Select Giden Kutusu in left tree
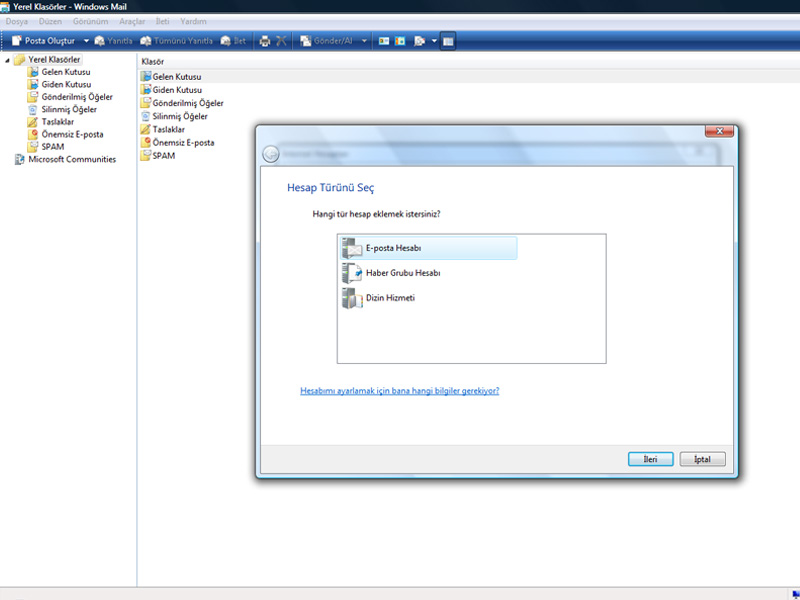 pyautogui.click(x=66, y=84)
